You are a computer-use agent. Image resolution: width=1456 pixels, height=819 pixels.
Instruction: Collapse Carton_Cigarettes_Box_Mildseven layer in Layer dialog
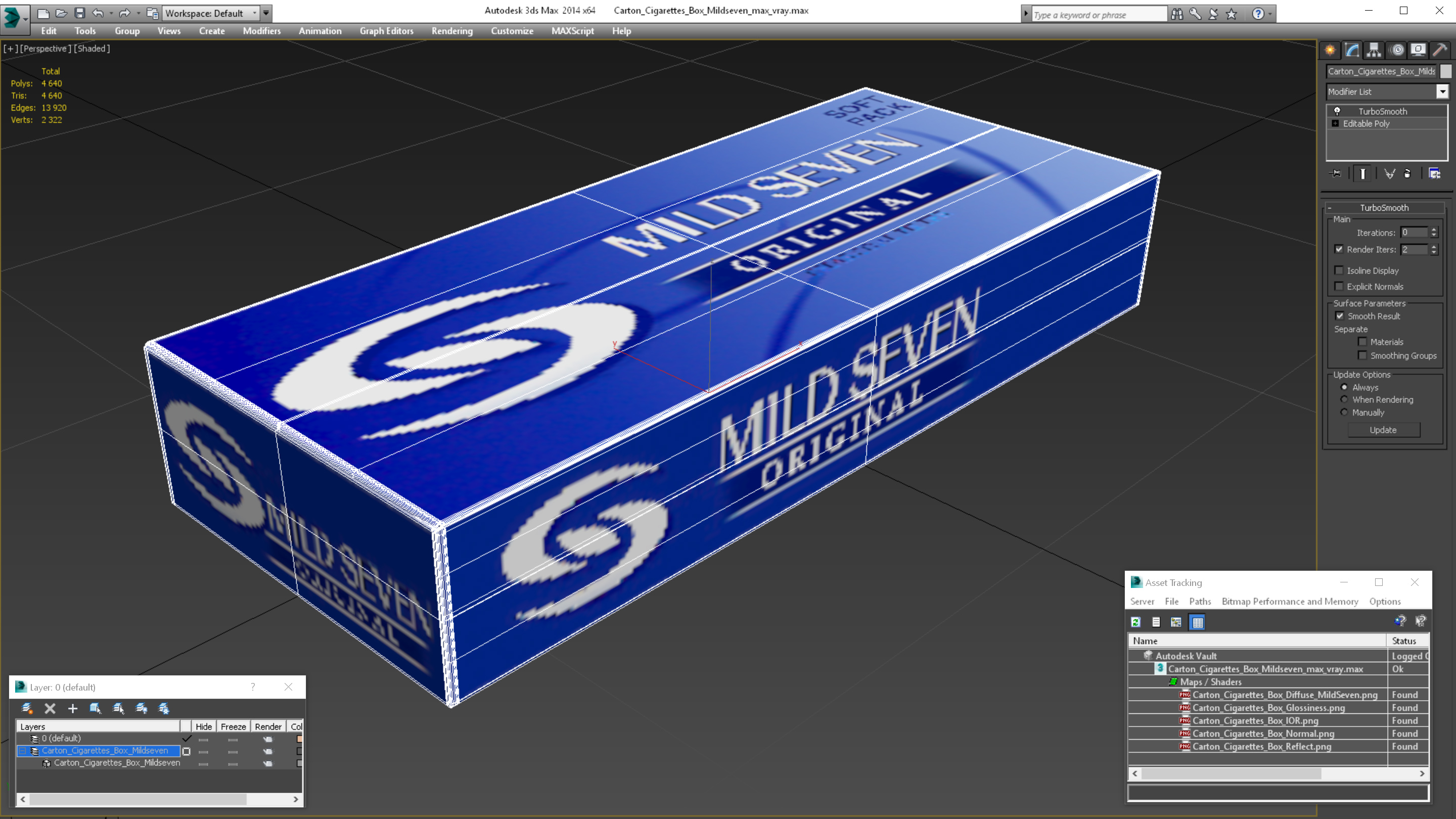coord(23,751)
